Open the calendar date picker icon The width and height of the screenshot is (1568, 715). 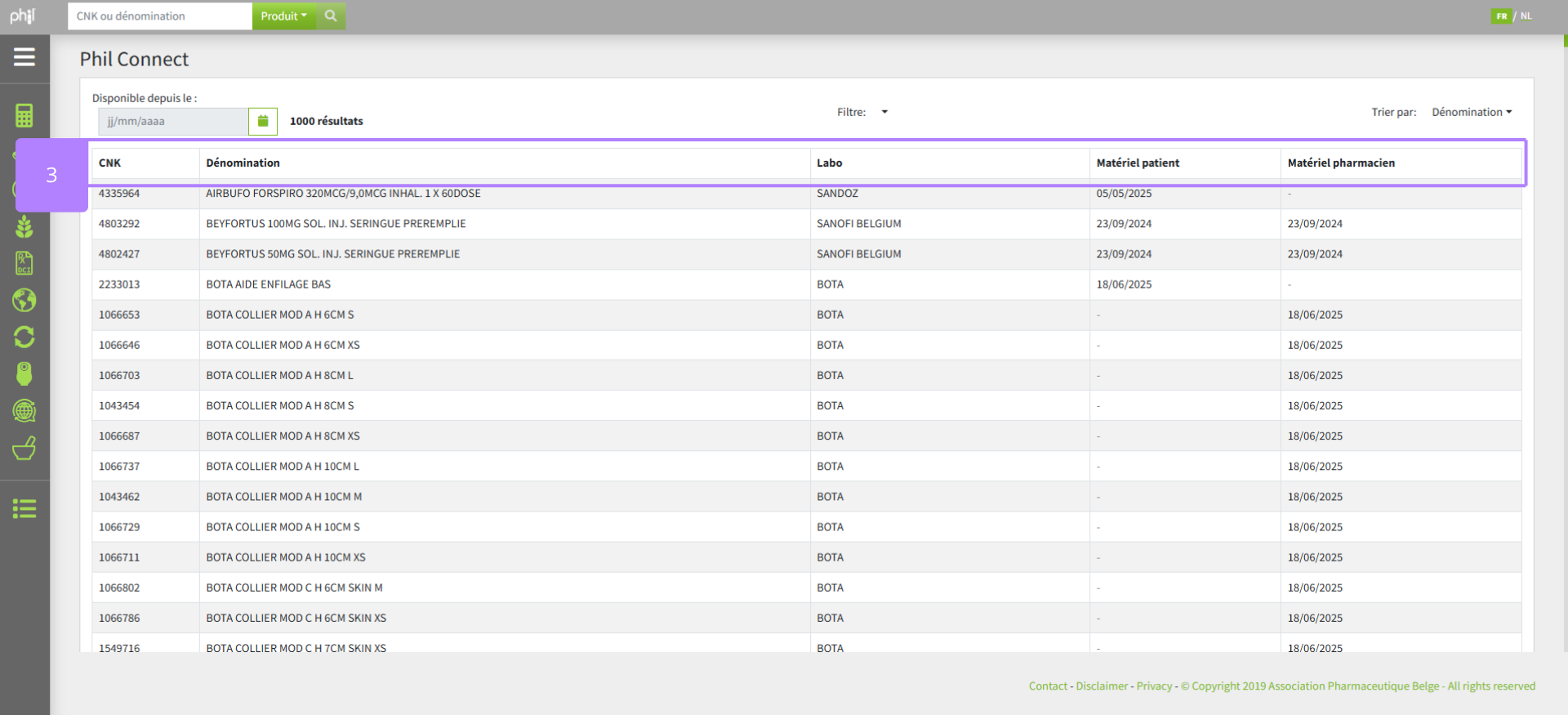click(263, 121)
